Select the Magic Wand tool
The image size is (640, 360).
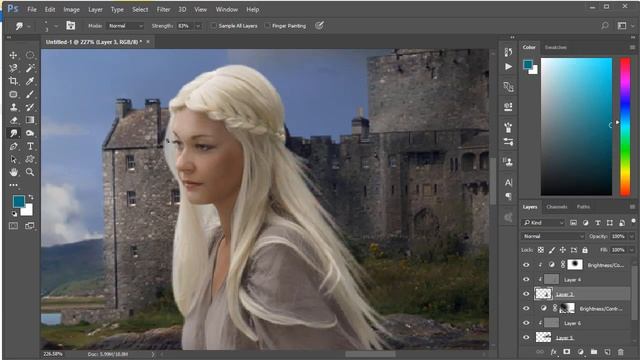click(x=30, y=68)
